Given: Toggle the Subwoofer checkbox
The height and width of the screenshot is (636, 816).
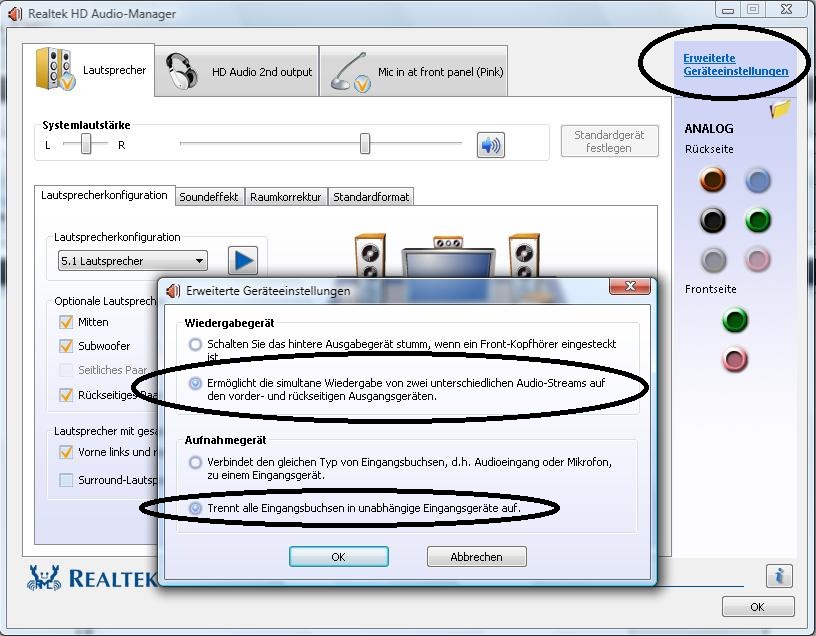Looking at the screenshot, I should [x=66, y=346].
